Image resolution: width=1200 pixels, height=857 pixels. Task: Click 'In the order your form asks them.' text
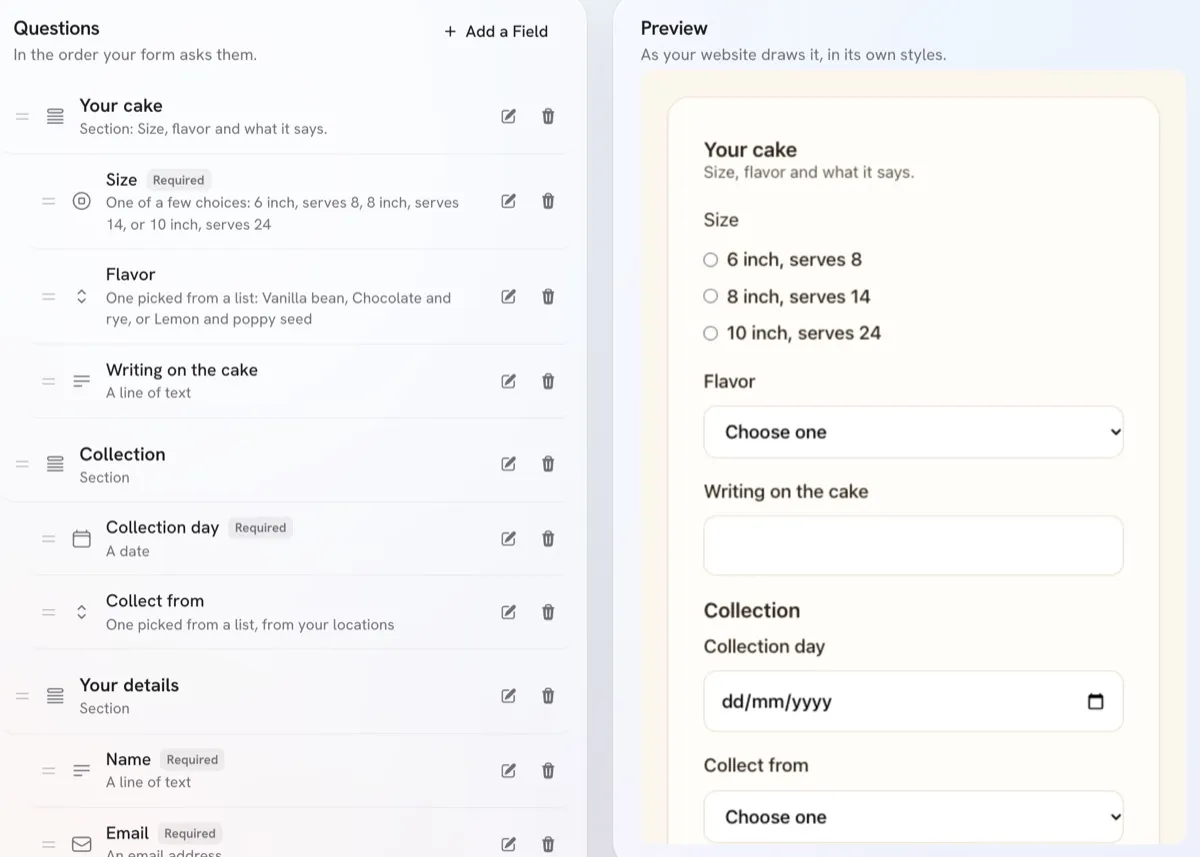[x=135, y=55]
